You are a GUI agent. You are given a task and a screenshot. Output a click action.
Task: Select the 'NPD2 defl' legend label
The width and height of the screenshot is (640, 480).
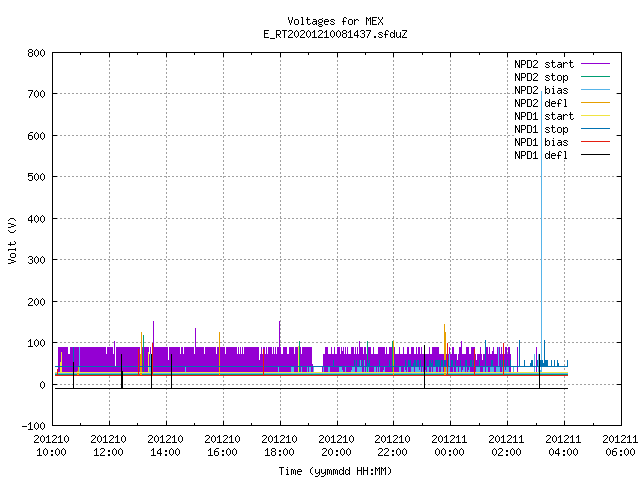tap(541, 103)
